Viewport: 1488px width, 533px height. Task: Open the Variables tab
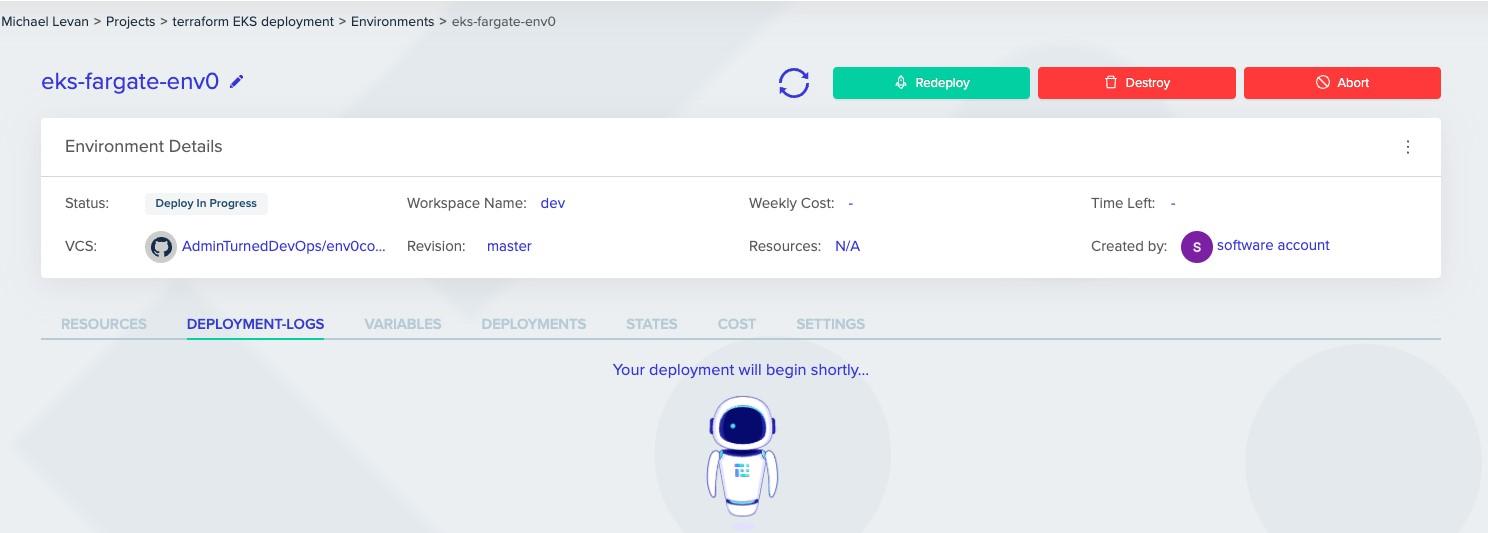[x=403, y=324]
